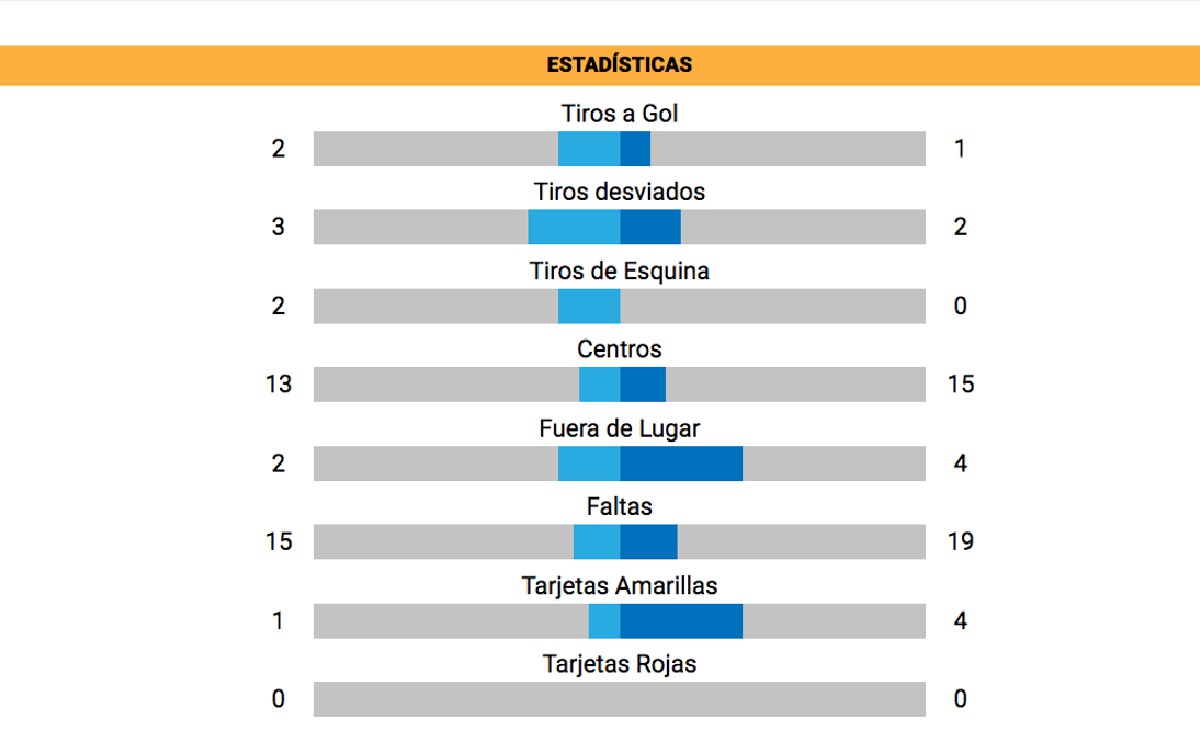
Task: Click the right Faltas value 19
Action: 961,542
